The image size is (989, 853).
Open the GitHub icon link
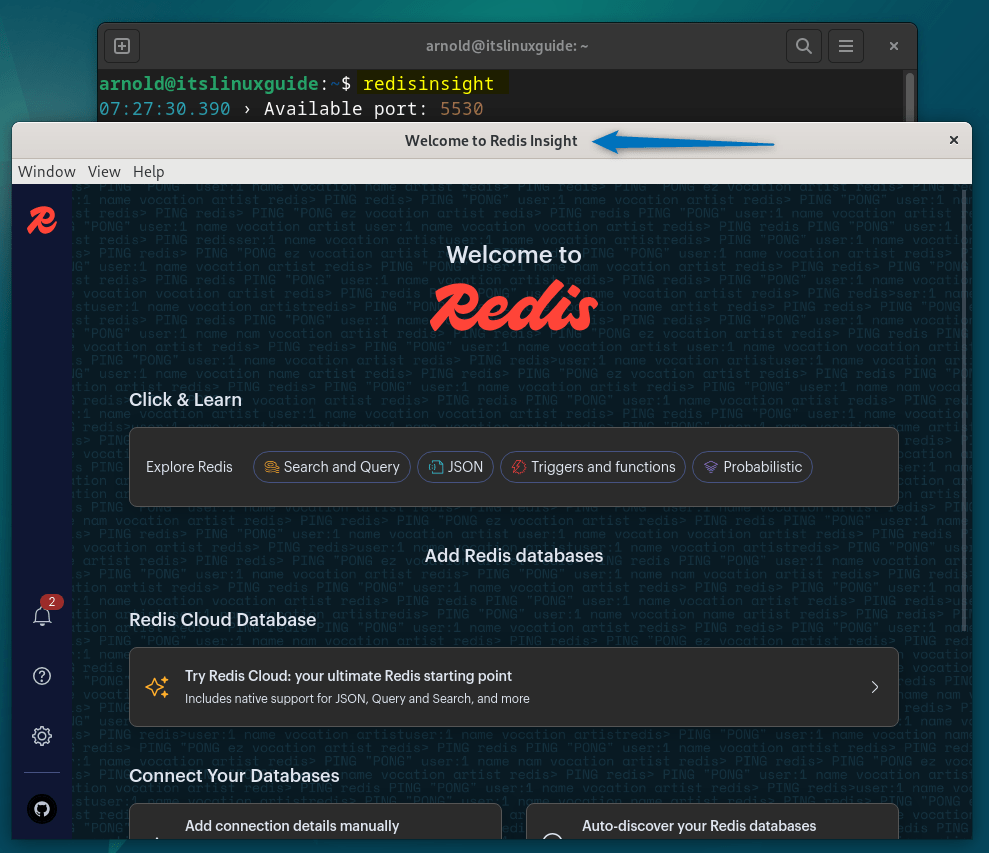[x=42, y=808]
